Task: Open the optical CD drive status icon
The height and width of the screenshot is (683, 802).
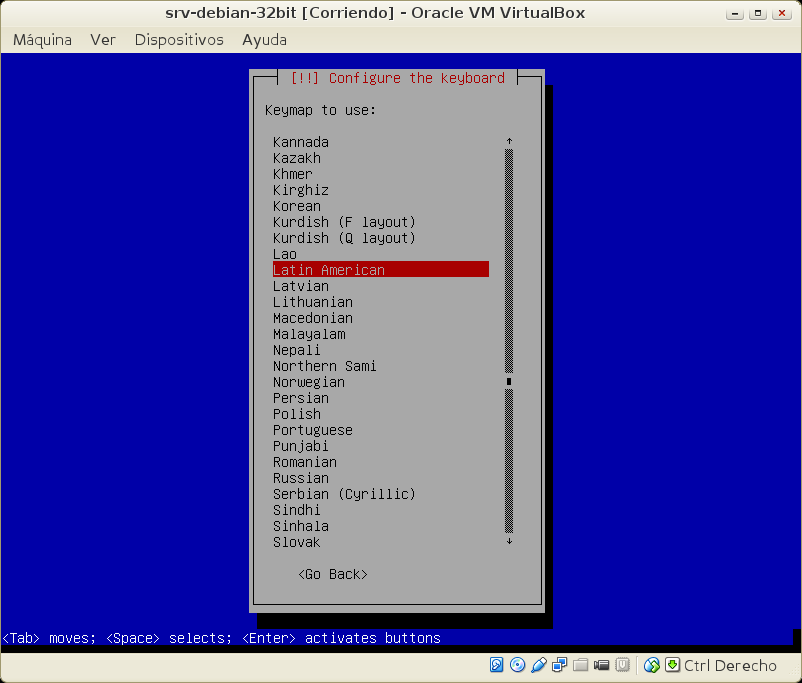Action: 517,665
